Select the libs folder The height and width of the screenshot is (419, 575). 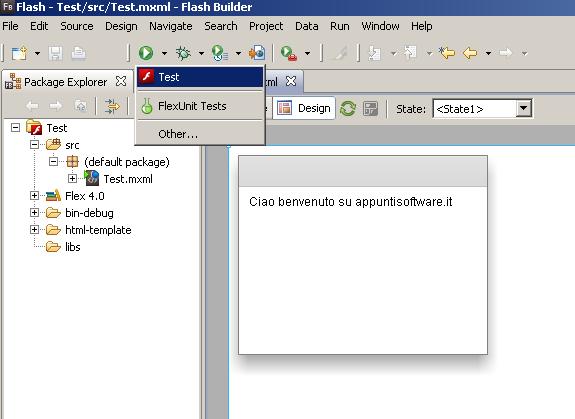[73, 247]
